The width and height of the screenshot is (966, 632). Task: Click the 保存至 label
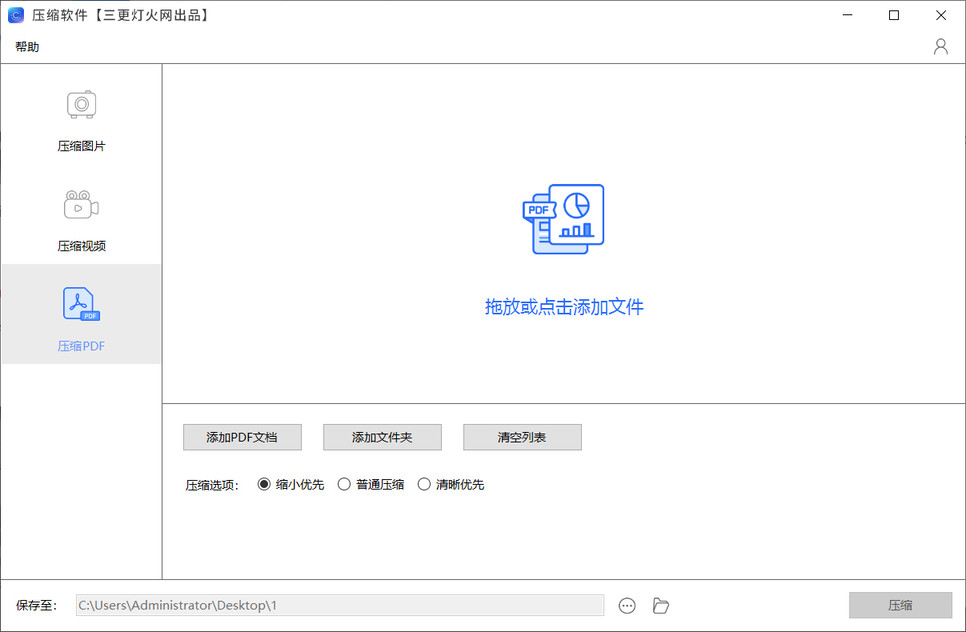coord(36,606)
